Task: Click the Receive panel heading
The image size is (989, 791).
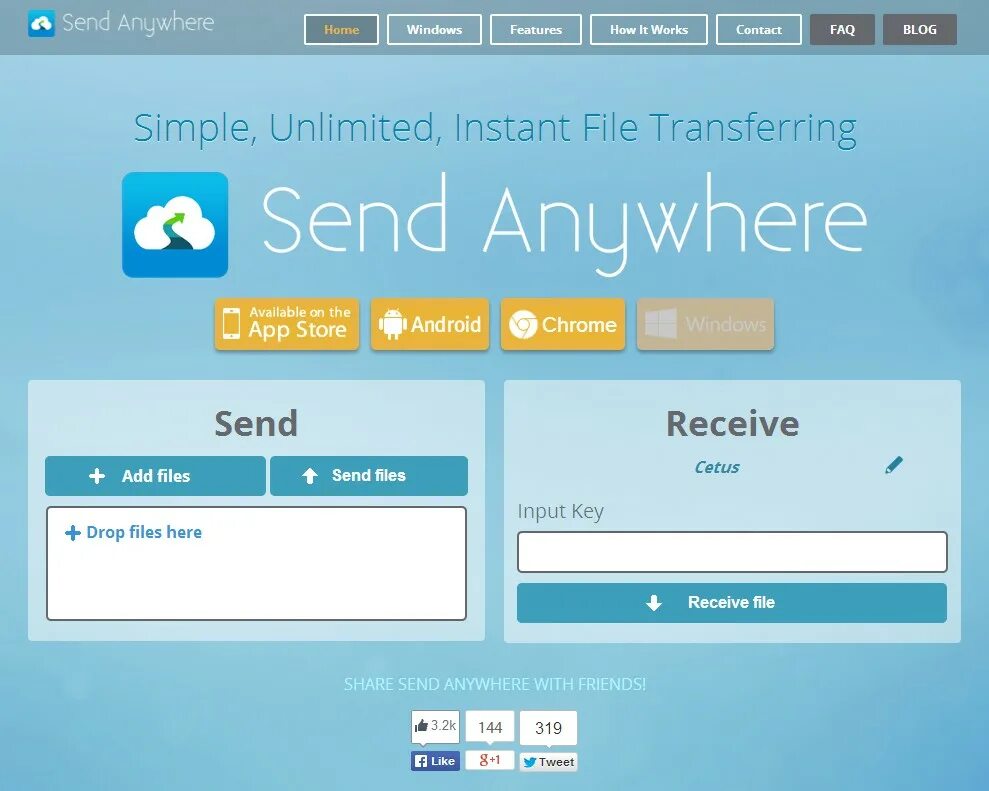Action: (732, 423)
